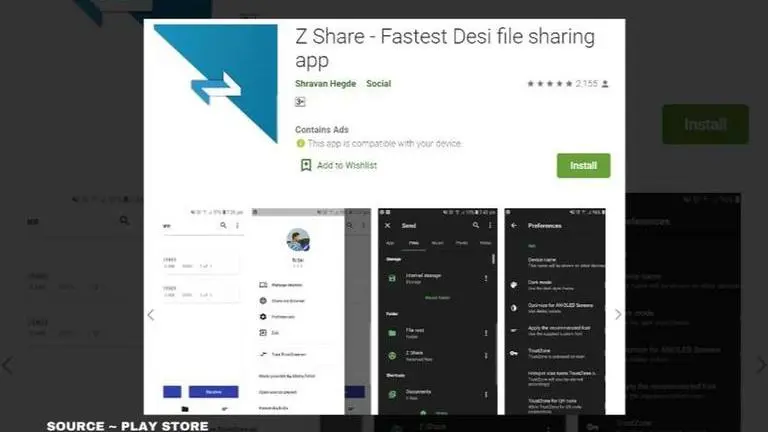The width and height of the screenshot is (768, 432).
Task: Click the profile avatar in the drawer screenshot
Action: pos(298,240)
